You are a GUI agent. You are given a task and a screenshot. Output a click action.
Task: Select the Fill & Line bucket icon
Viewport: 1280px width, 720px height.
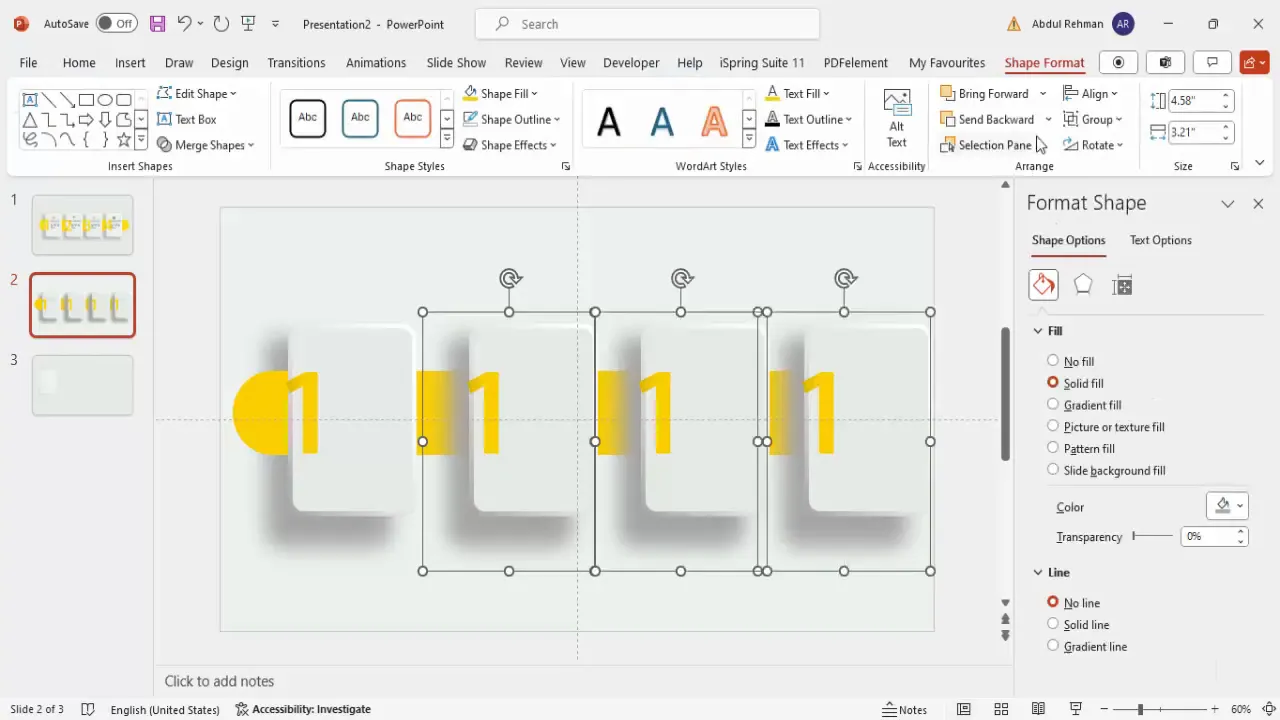[x=1043, y=285]
